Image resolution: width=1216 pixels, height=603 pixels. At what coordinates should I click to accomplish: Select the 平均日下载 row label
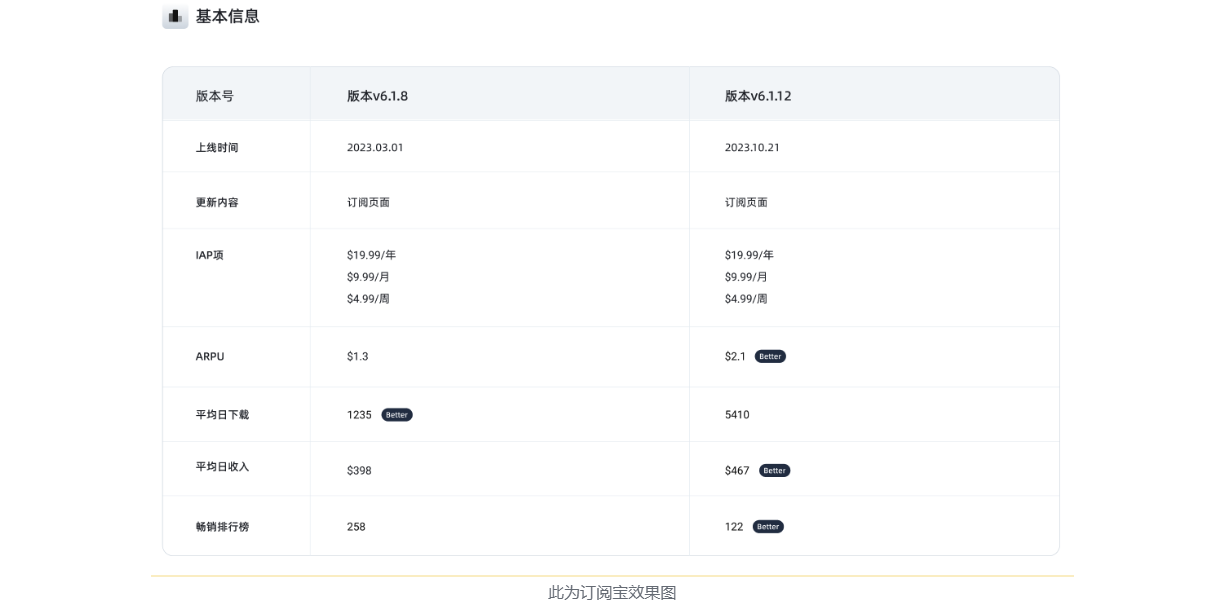pyautogui.click(x=222, y=414)
